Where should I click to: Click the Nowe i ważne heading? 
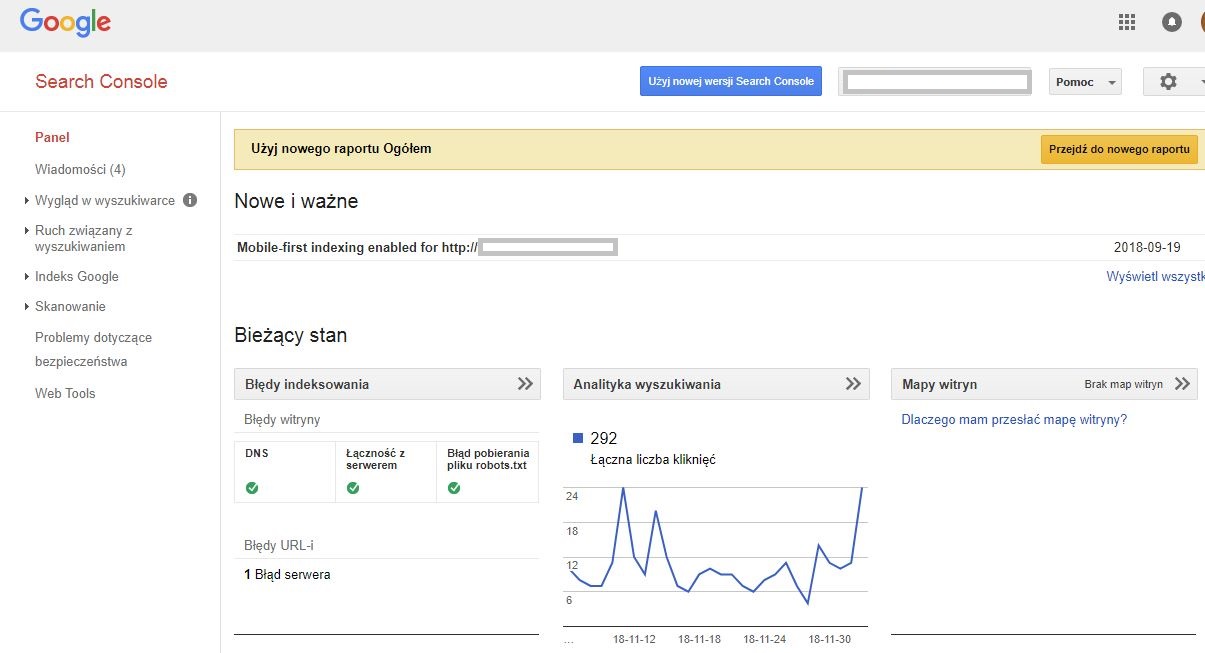(296, 201)
